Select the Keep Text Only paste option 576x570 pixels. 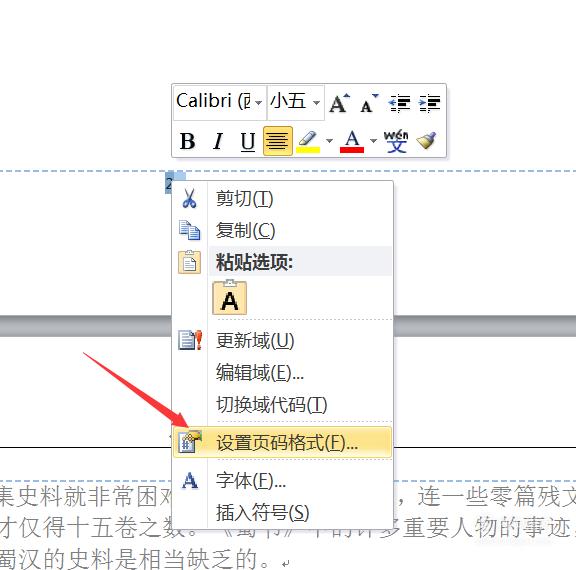[230, 298]
